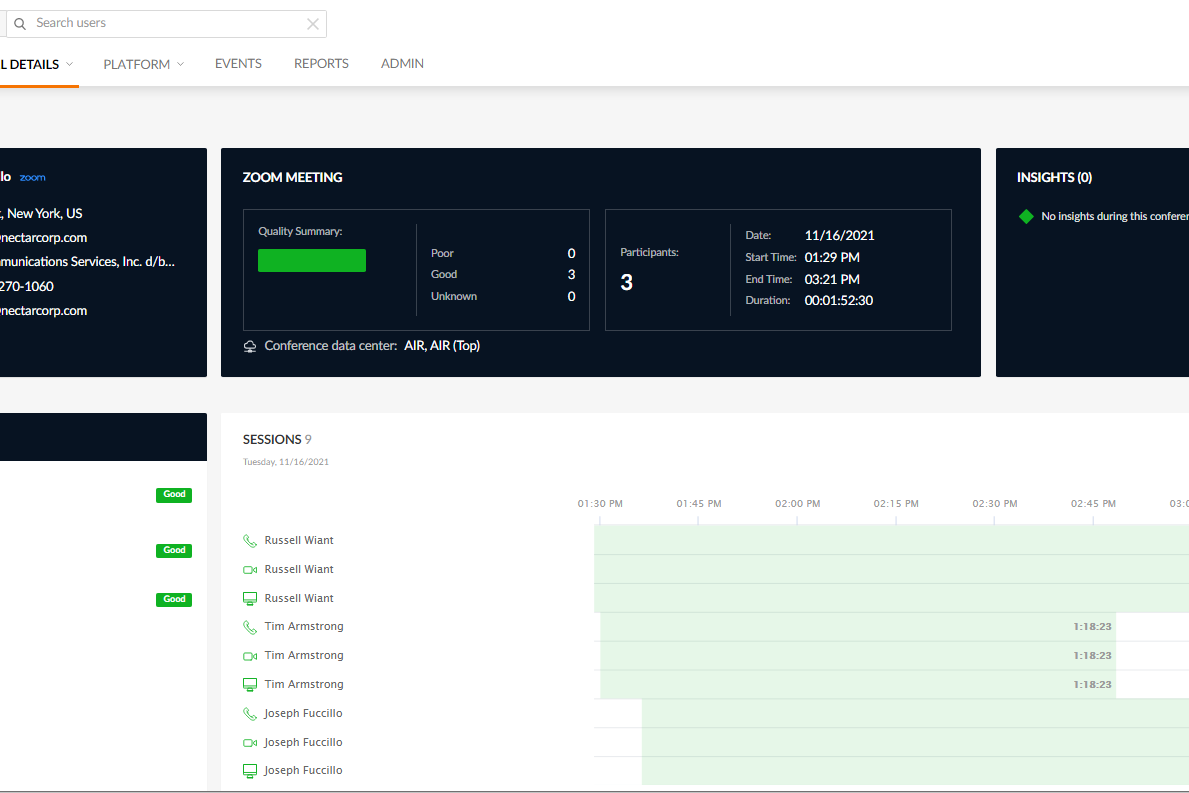Click the 02:15 PM timeline marker
This screenshot has height=793, width=1189.
tap(896, 503)
